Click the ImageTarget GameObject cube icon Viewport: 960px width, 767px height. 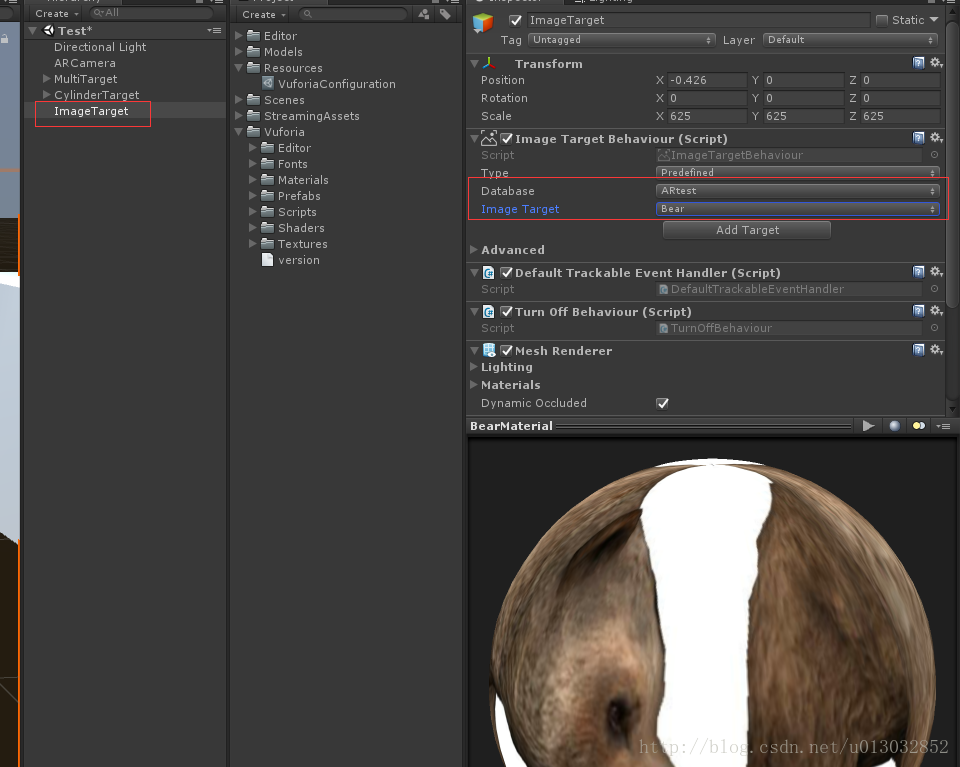484,20
